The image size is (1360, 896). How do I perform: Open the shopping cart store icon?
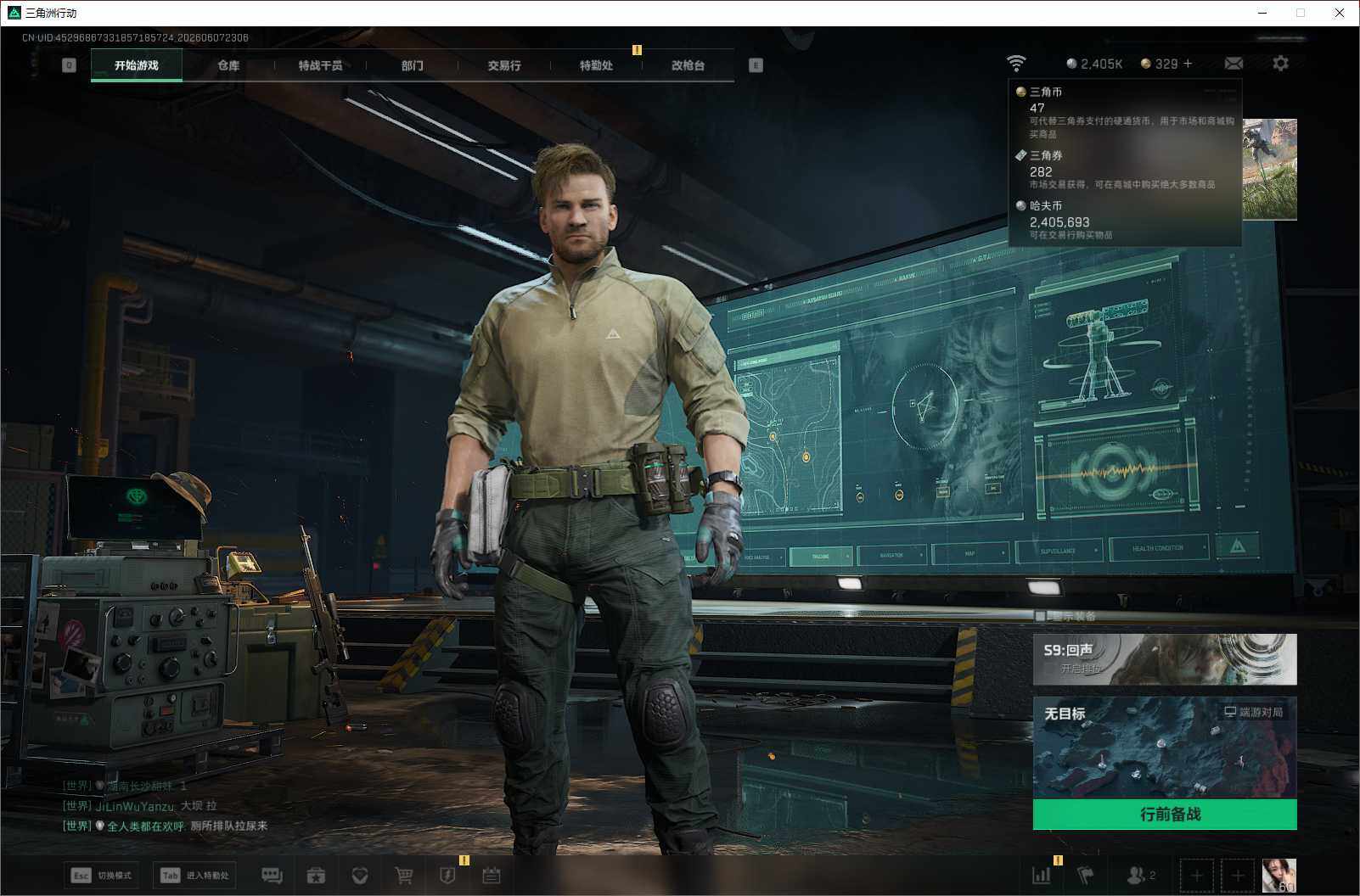click(x=404, y=875)
